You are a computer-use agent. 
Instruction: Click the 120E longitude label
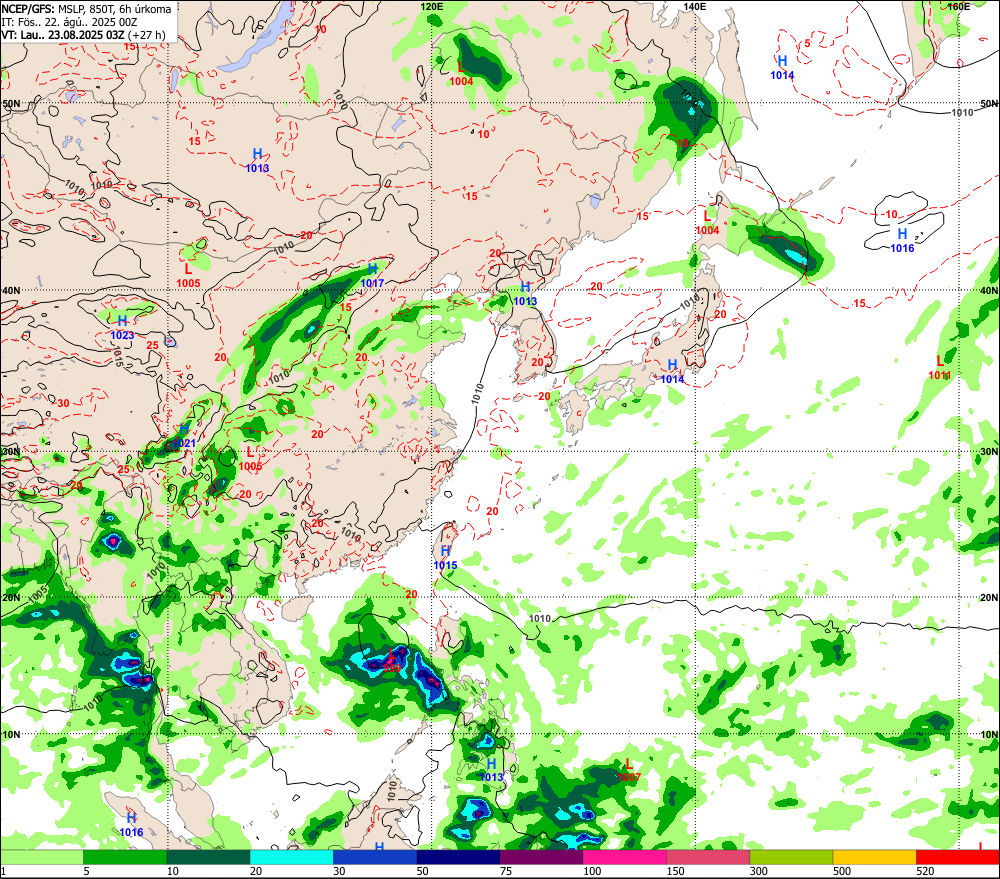(432, 6)
